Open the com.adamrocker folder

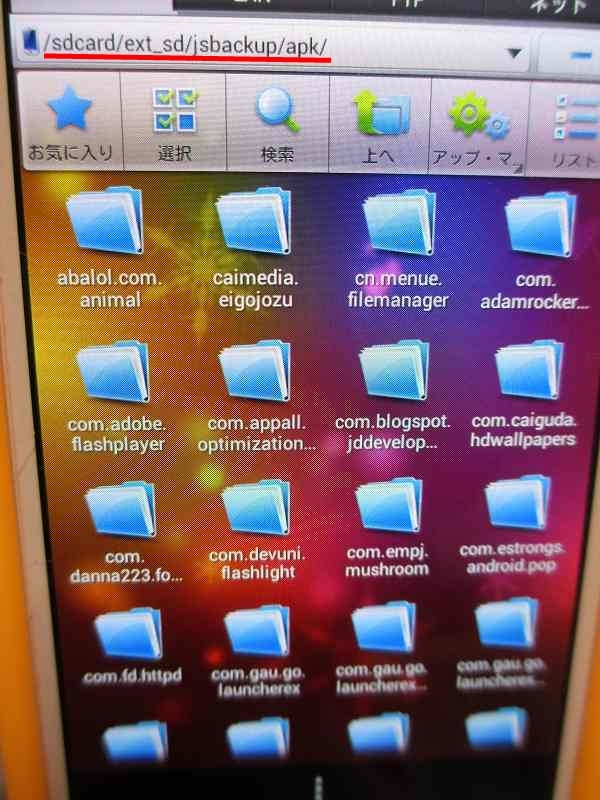(x=540, y=223)
